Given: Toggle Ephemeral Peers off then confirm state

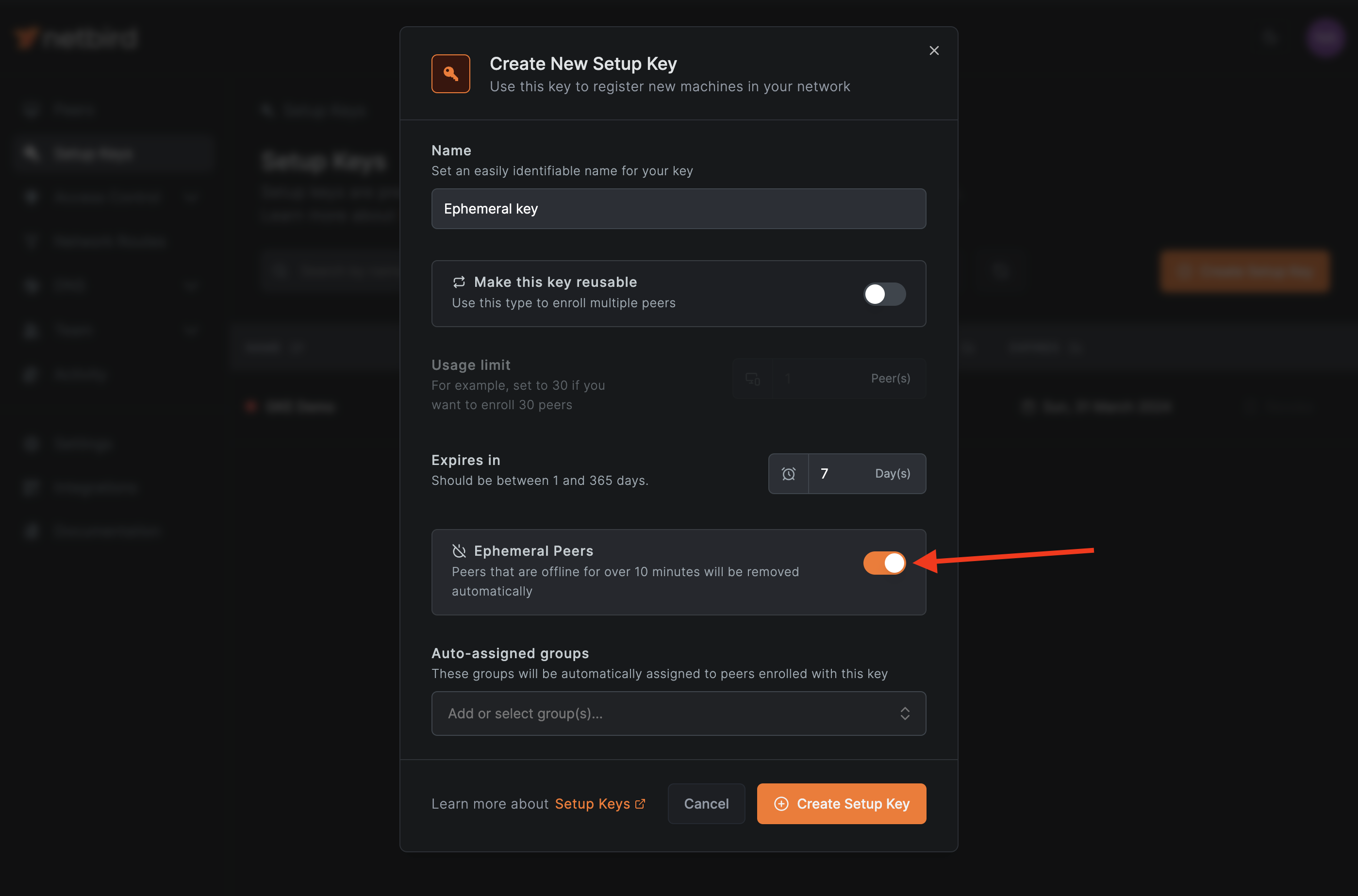Looking at the screenshot, I should click(x=884, y=563).
